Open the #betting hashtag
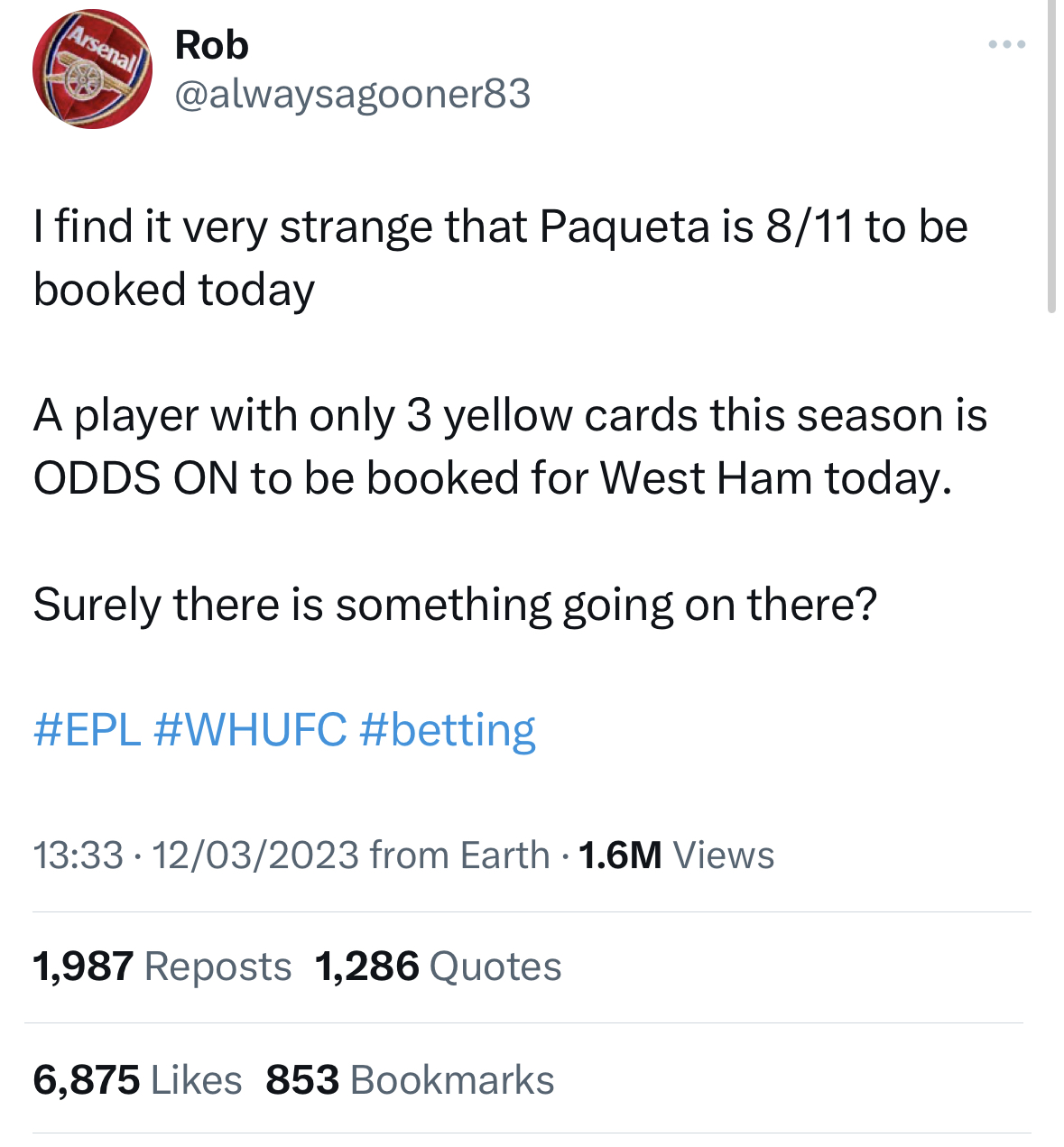Screen dimensions: 1064x1147 point(448,729)
